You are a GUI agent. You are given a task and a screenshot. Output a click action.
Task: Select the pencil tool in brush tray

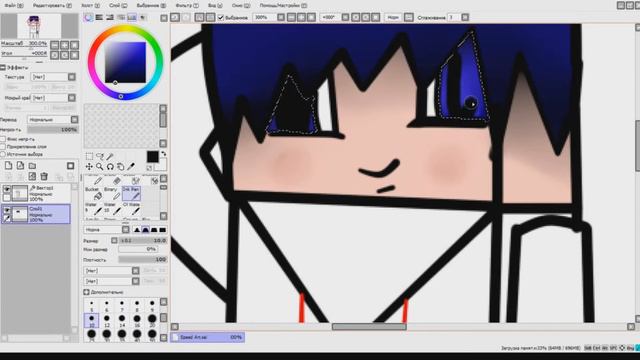click(98, 181)
